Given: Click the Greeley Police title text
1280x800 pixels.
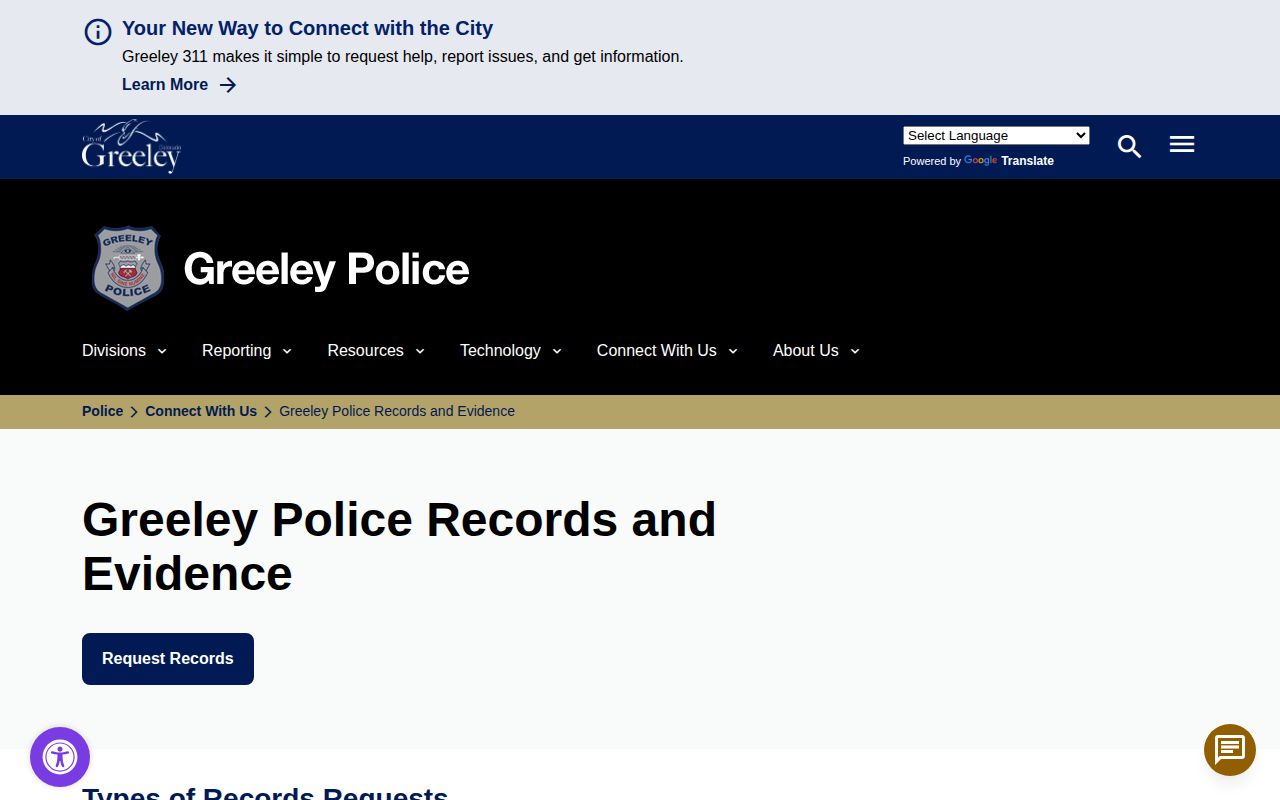Looking at the screenshot, I should tap(326, 269).
